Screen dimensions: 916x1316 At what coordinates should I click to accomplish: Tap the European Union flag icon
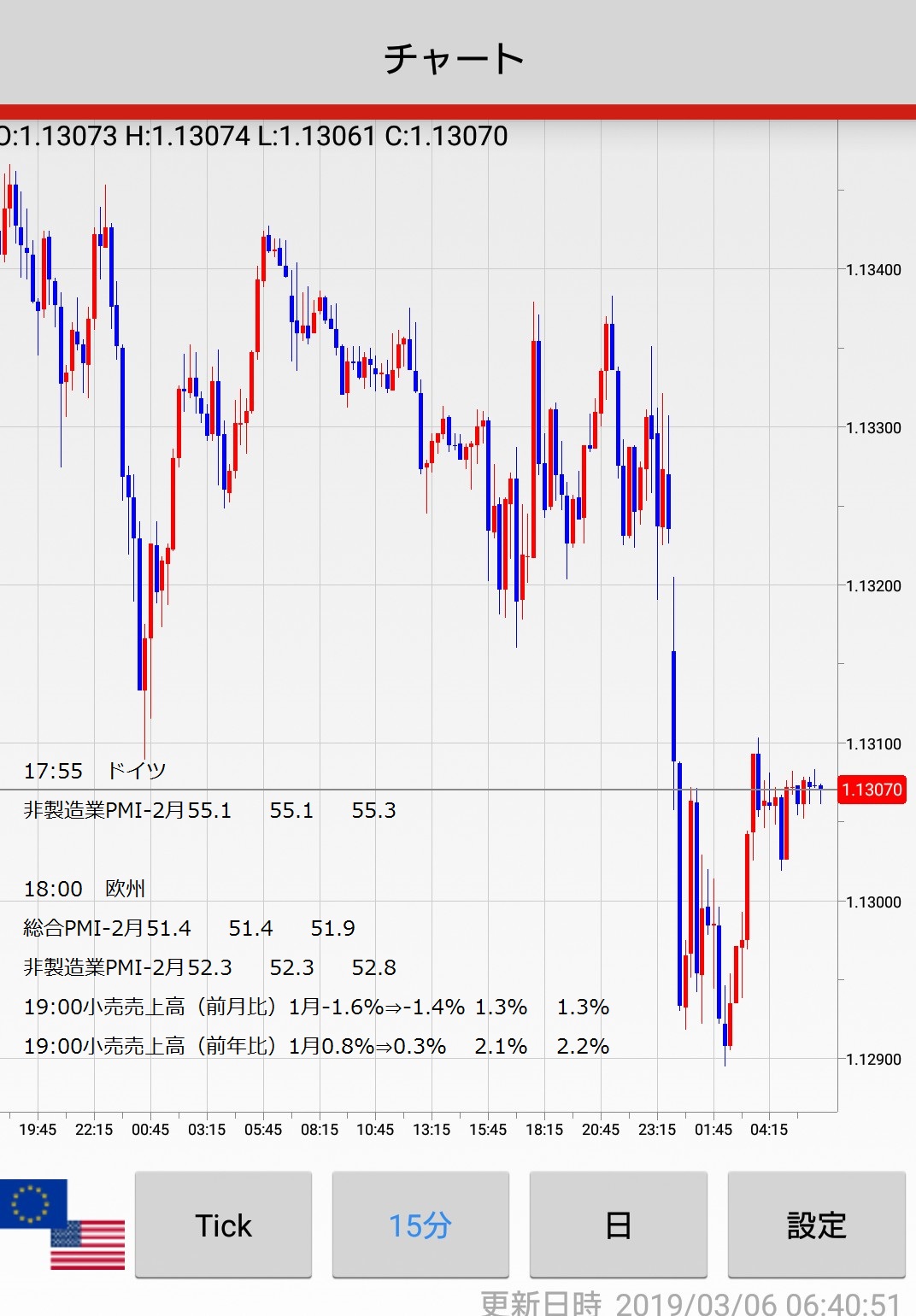32,1202
